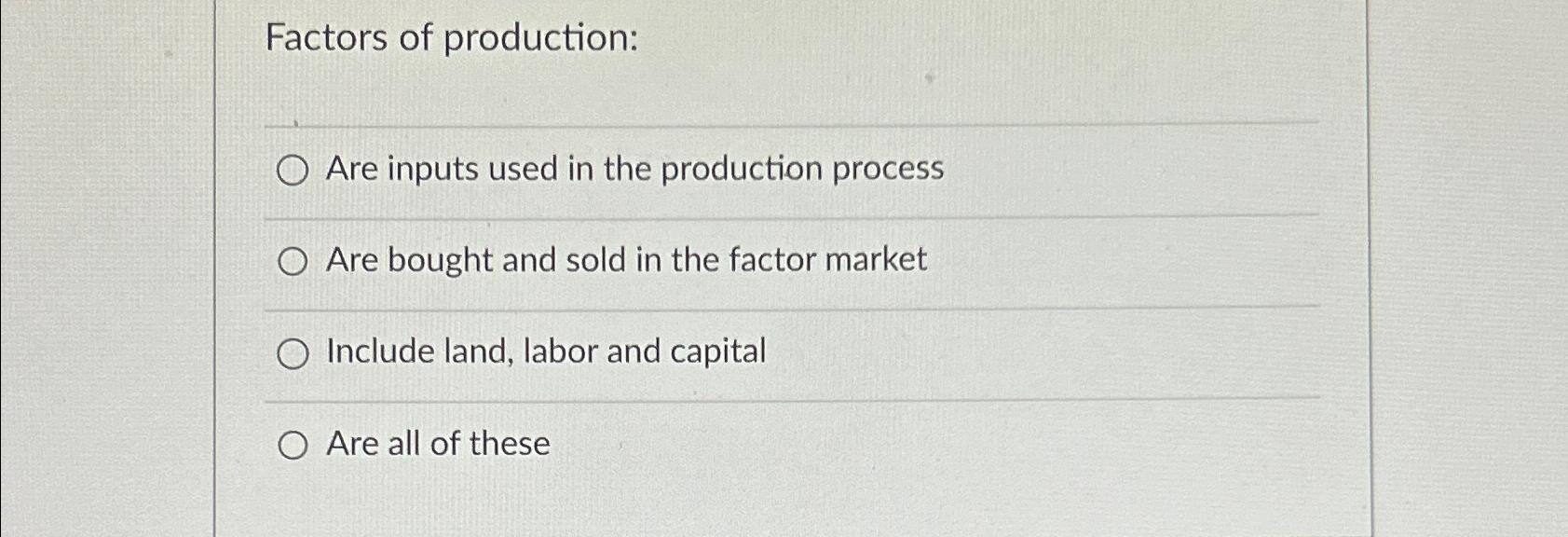1568x537 pixels.
Task: Click the answer text 'Include land, labor and capital'
Action: coord(545,351)
